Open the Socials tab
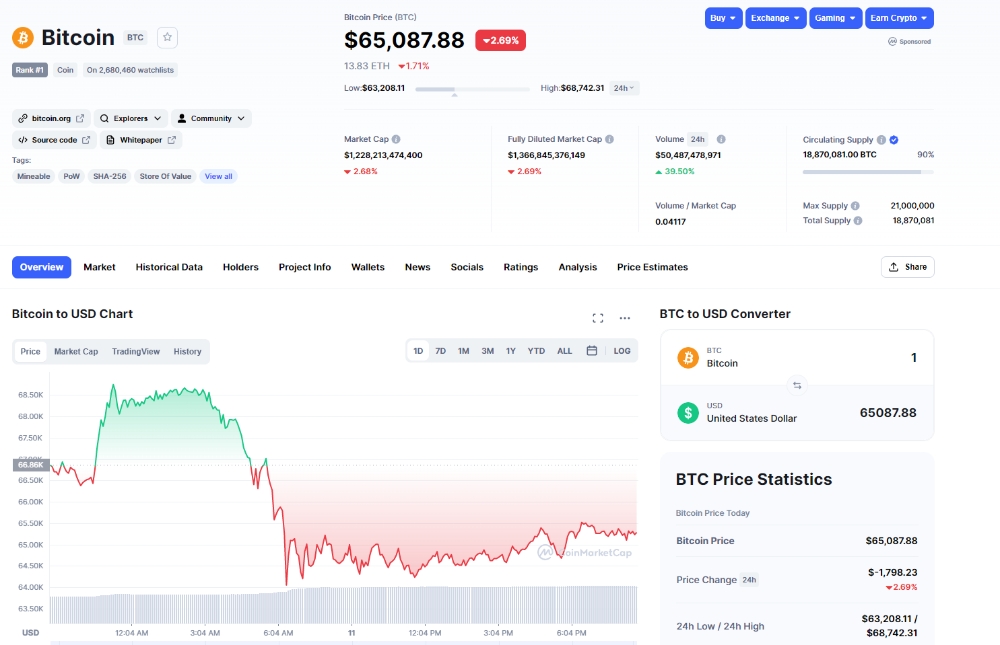The image size is (1000, 645). pos(467,267)
